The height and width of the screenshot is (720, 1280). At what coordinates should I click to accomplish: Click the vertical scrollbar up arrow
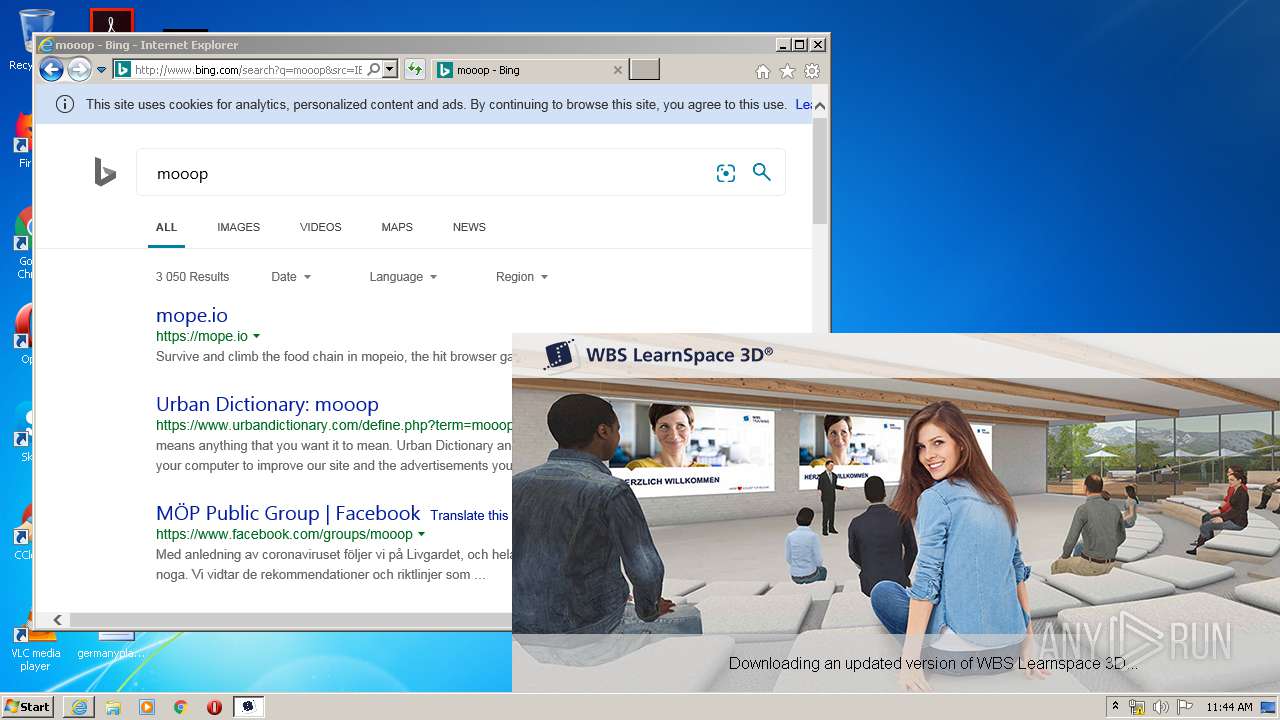pos(820,105)
